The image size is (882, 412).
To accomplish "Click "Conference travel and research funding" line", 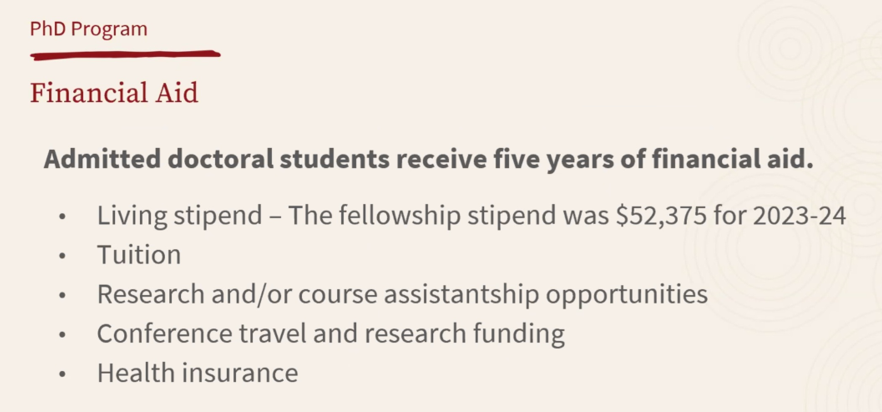I will coord(330,334).
